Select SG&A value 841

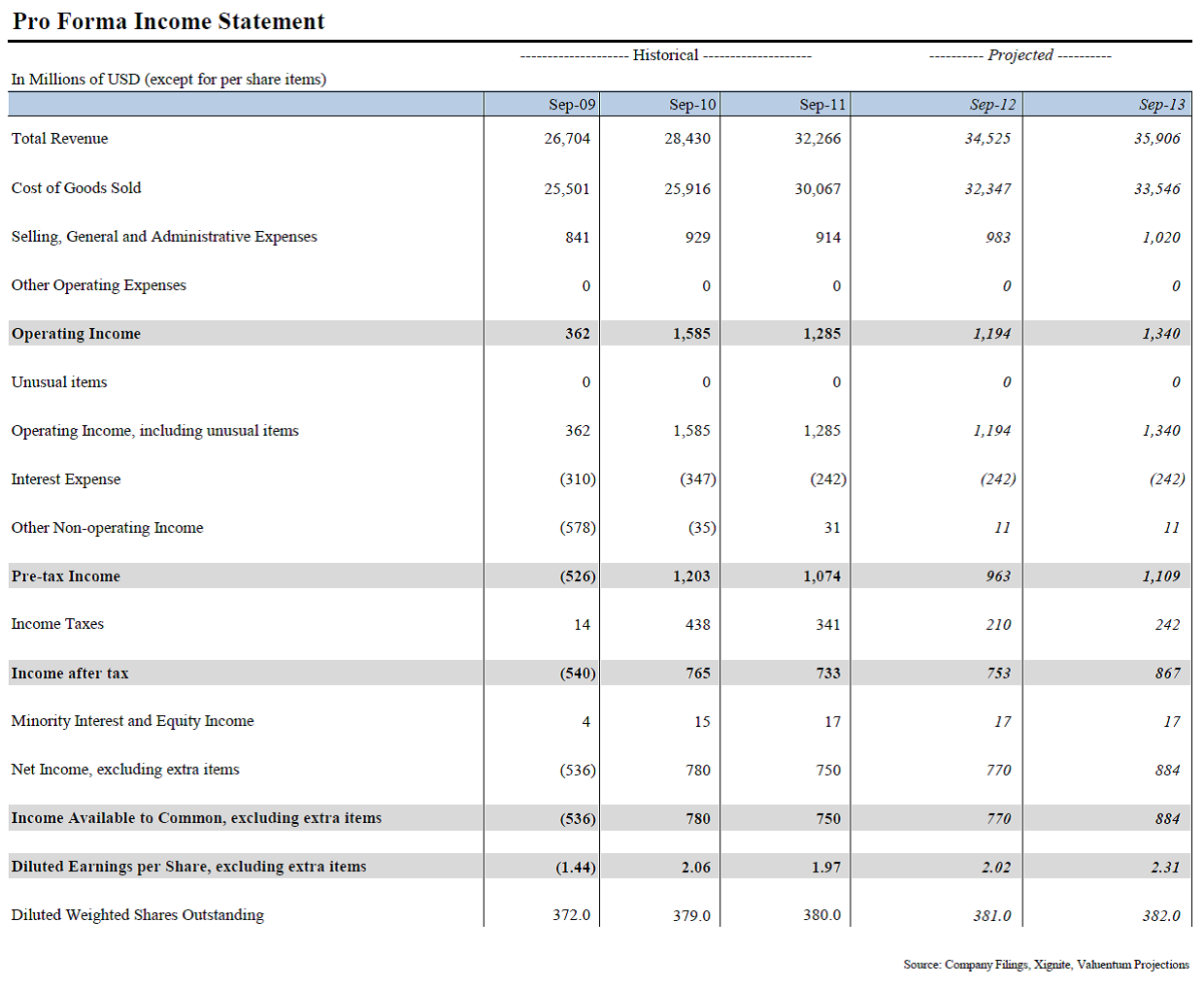pyautogui.click(x=578, y=238)
